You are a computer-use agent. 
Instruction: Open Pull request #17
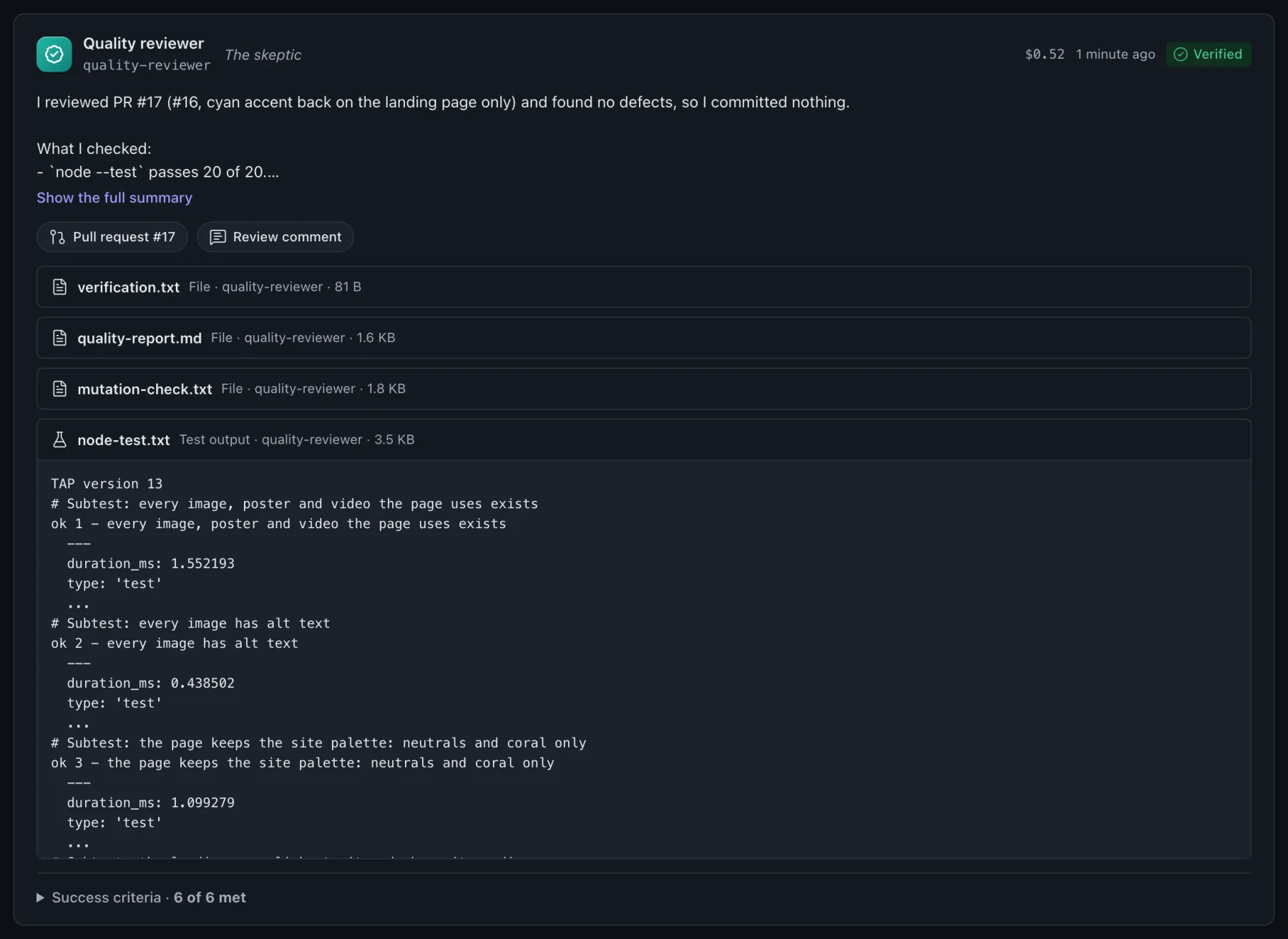click(x=112, y=237)
